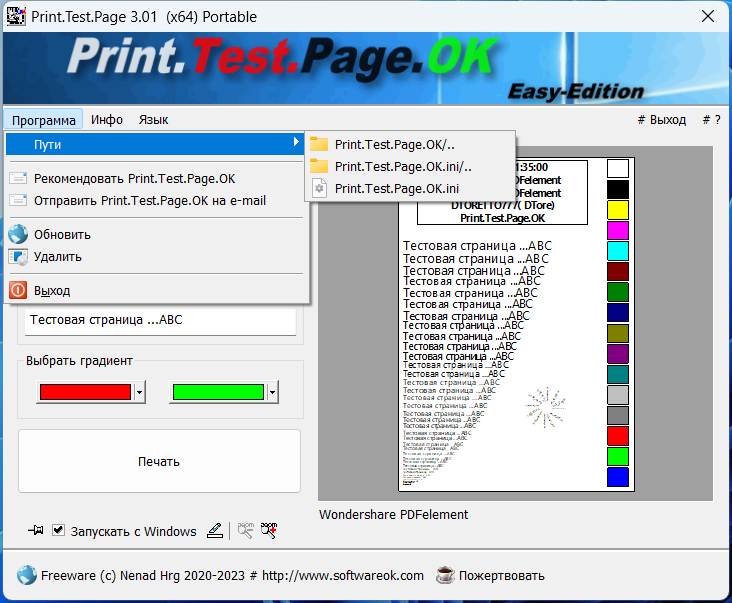The height and width of the screenshot is (603, 732).
Task: Open Print.Test.Page.OK/.. folder path
Action: tap(410, 144)
